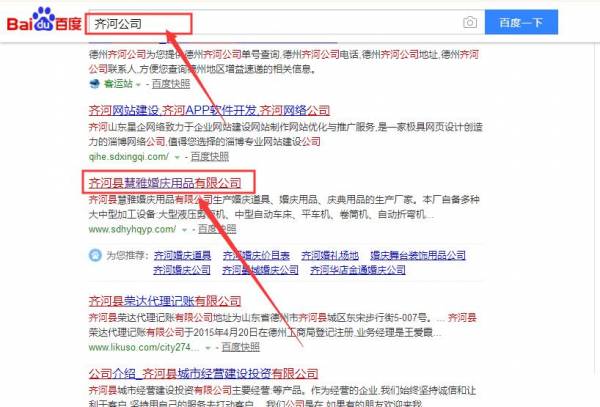Open the 齐河县慧雅婚庆用品有限公司 result
This screenshot has width=600, height=407.
tap(165, 184)
